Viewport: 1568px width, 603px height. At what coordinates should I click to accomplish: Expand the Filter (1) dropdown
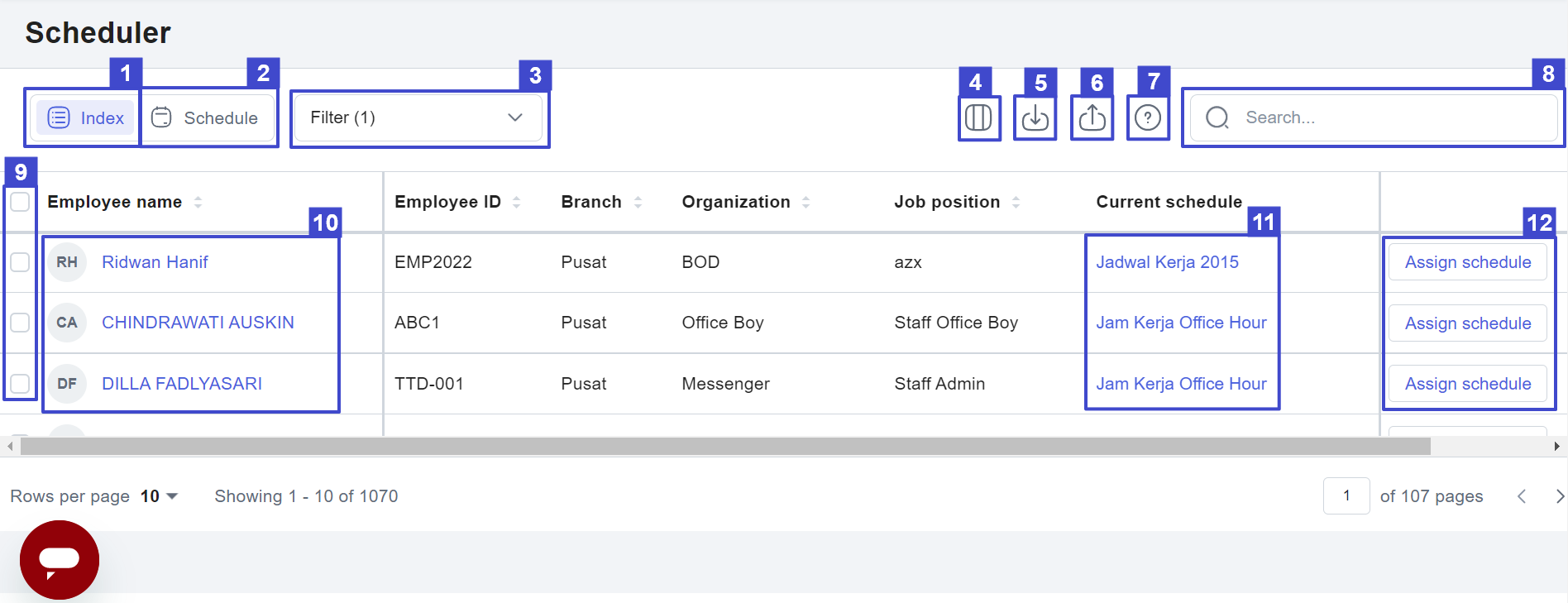coord(419,117)
